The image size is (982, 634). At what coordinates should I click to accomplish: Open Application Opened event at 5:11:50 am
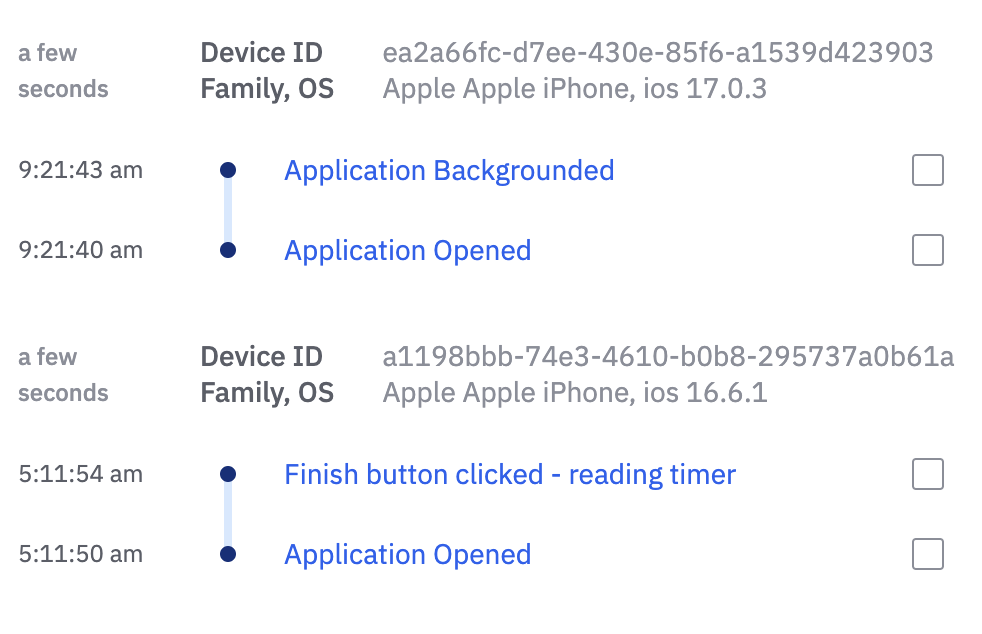(x=407, y=555)
